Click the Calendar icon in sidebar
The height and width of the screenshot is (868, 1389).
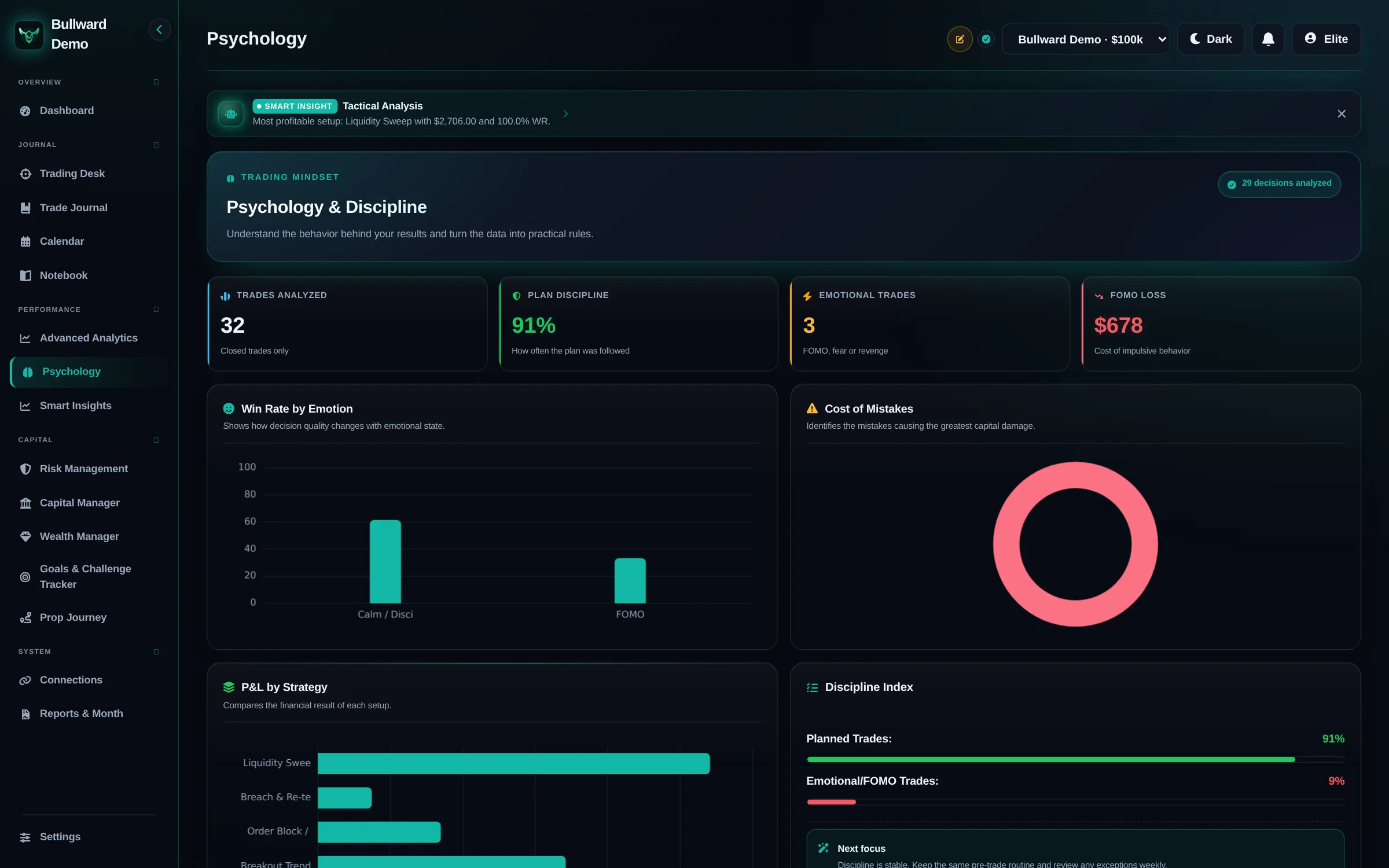(25, 241)
